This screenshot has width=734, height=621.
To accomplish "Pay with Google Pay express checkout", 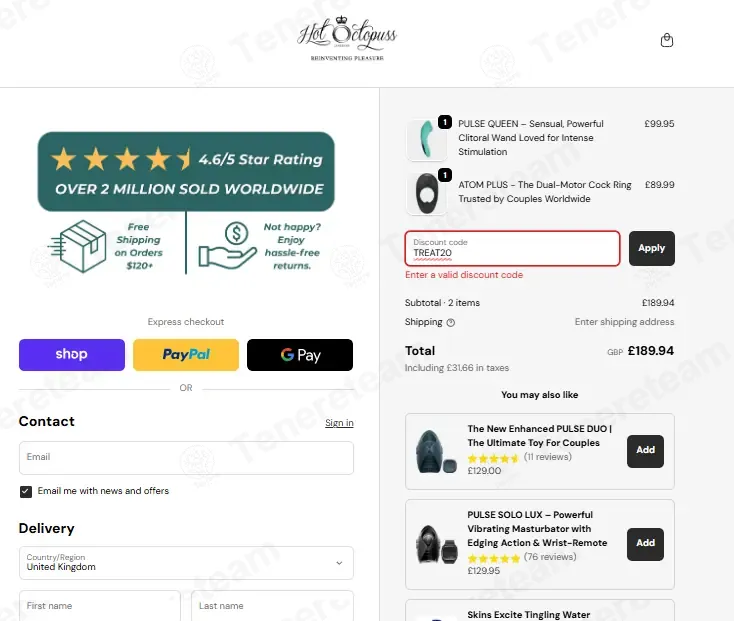I will tap(300, 355).
